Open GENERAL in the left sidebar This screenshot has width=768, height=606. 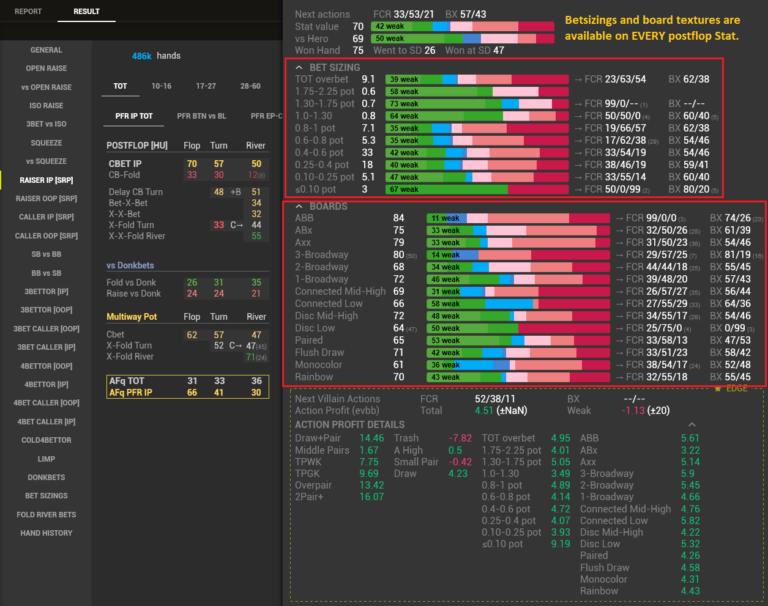coord(46,49)
